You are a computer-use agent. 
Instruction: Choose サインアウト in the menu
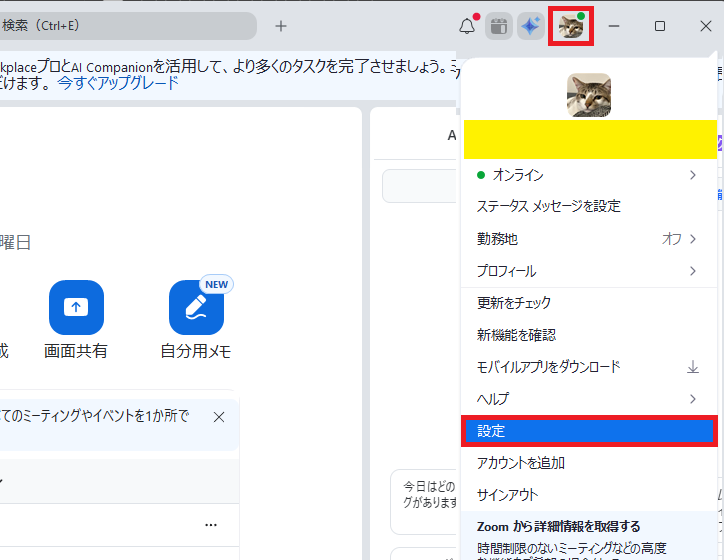point(508,494)
